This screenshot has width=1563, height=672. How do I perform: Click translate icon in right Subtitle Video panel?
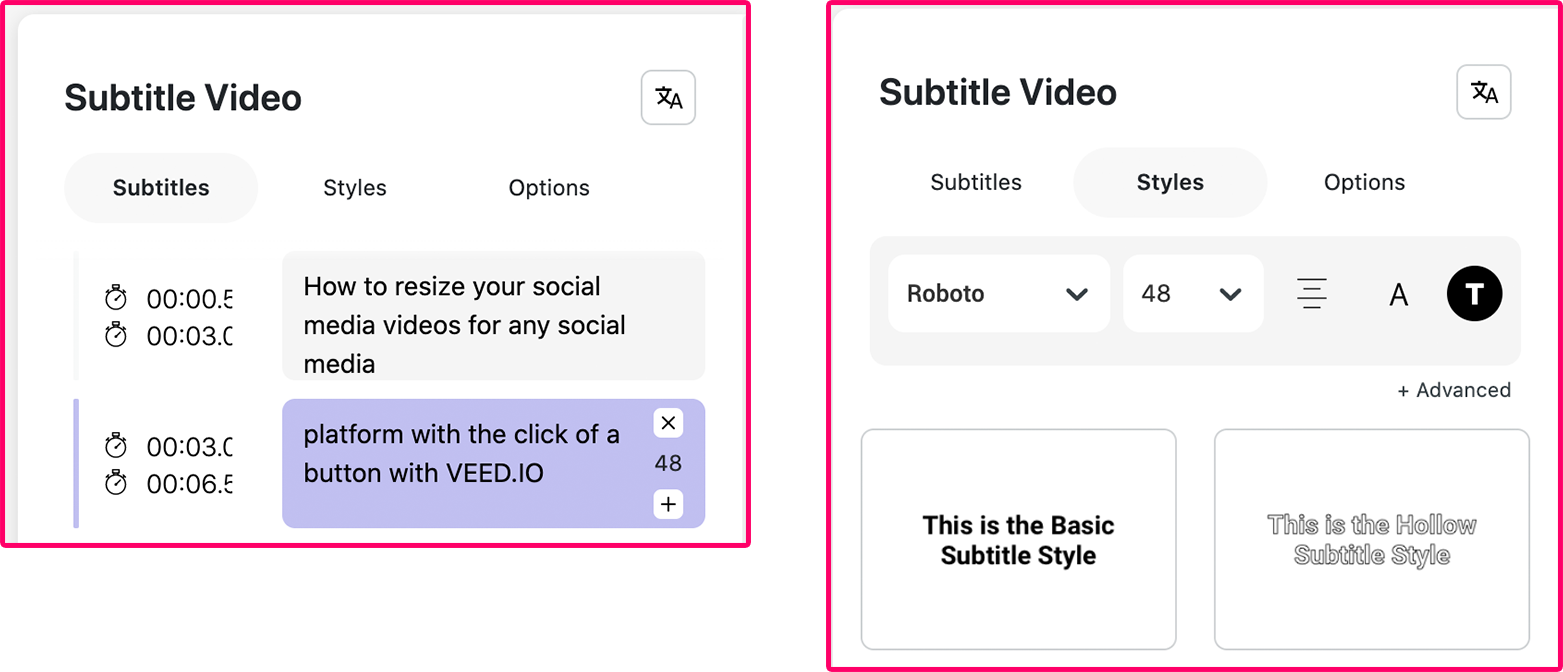point(1484,92)
